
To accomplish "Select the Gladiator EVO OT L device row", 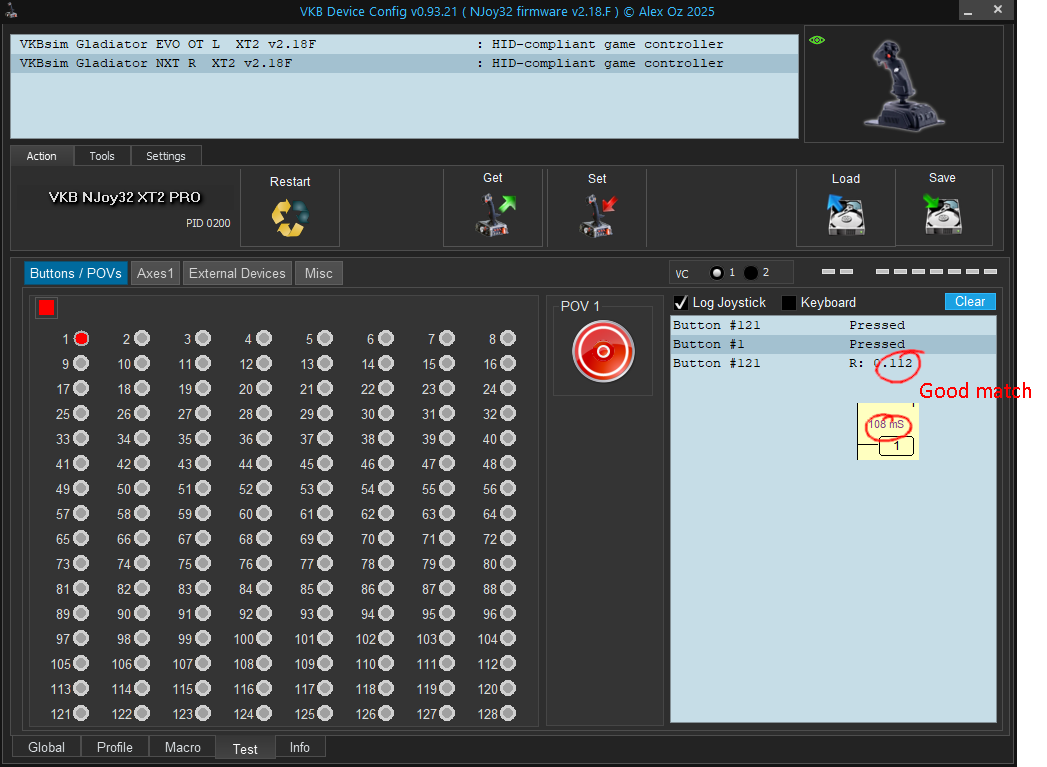I will (405, 44).
